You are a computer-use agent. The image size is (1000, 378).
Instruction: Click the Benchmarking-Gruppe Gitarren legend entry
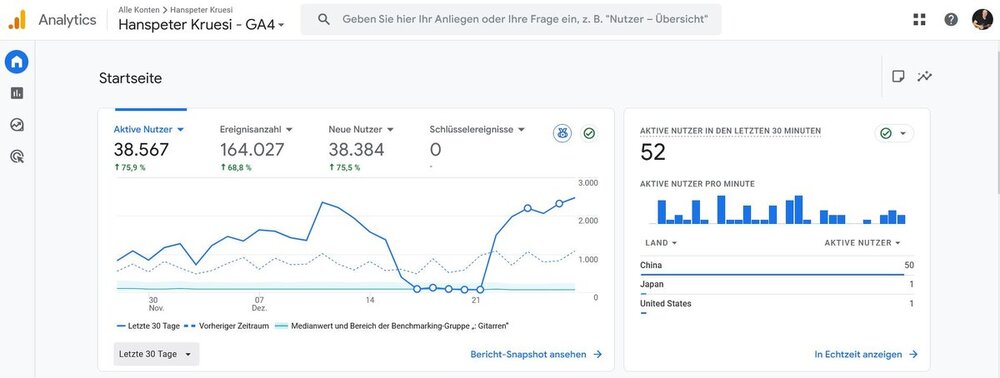392,326
